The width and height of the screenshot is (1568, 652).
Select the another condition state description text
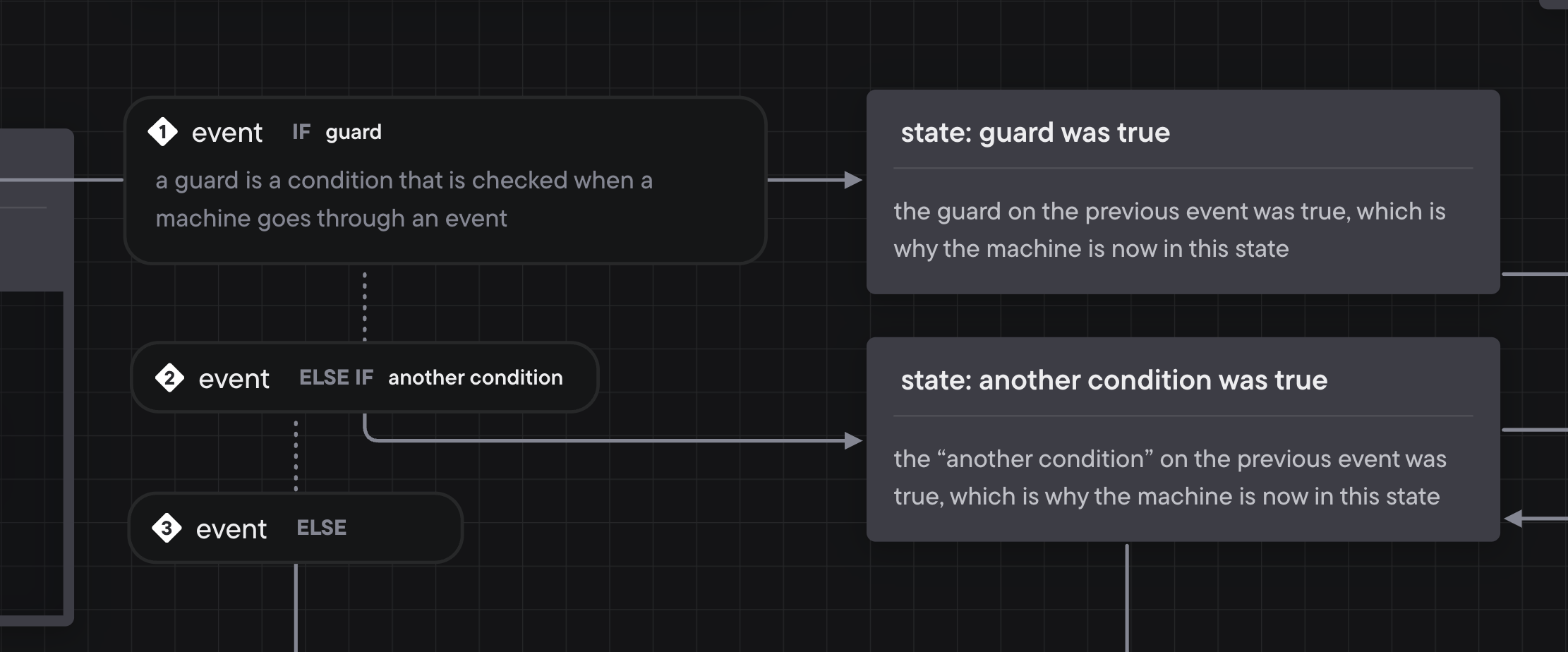pyautogui.click(x=1169, y=478)
